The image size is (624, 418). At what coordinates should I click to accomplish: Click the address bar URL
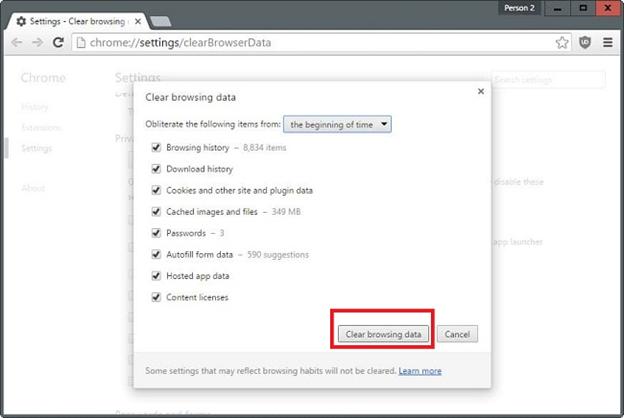pyautogui.click(x=180, y=43)
